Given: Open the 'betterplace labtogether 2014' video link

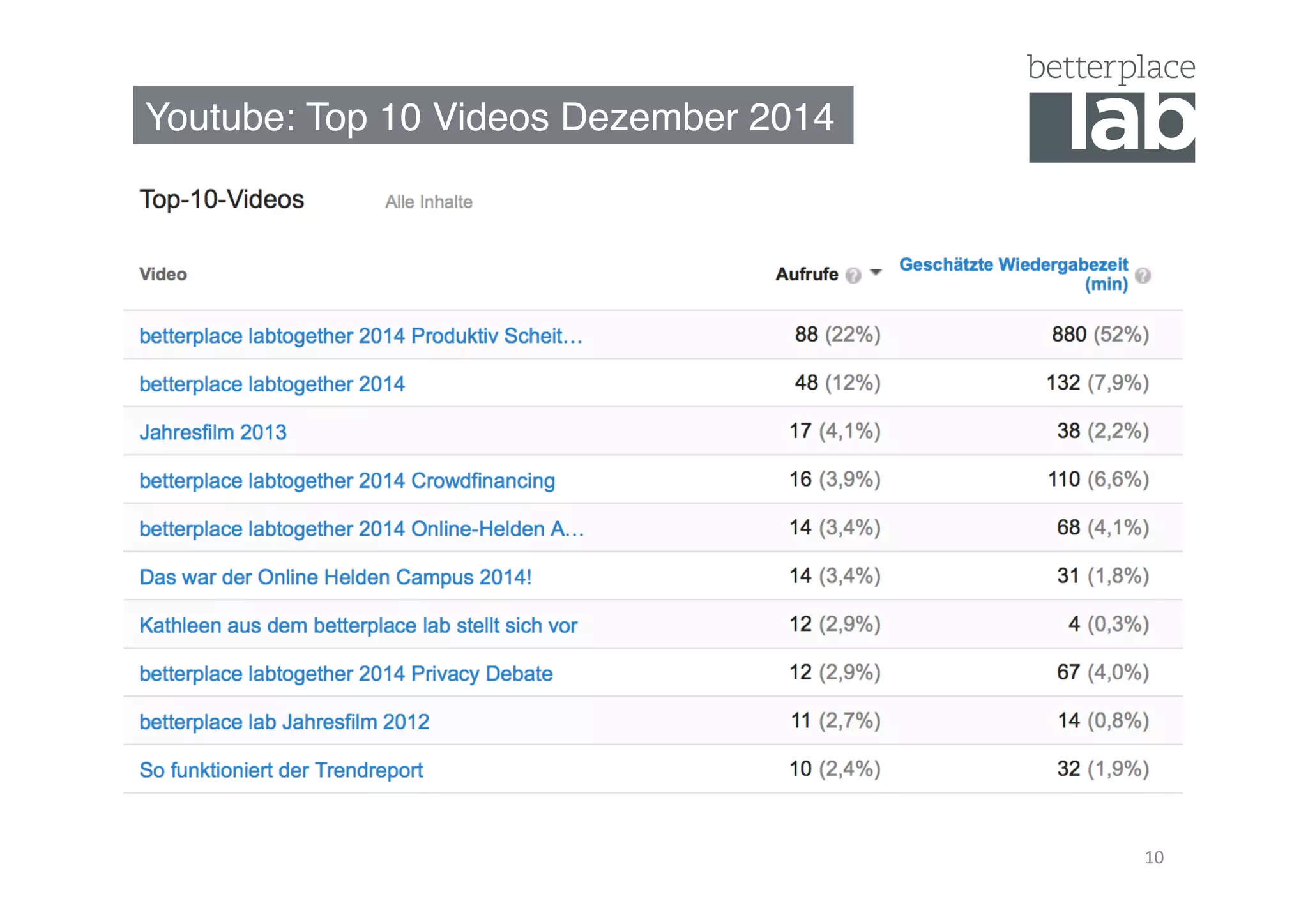Looking at the screenshot, I should click(272, 384).
